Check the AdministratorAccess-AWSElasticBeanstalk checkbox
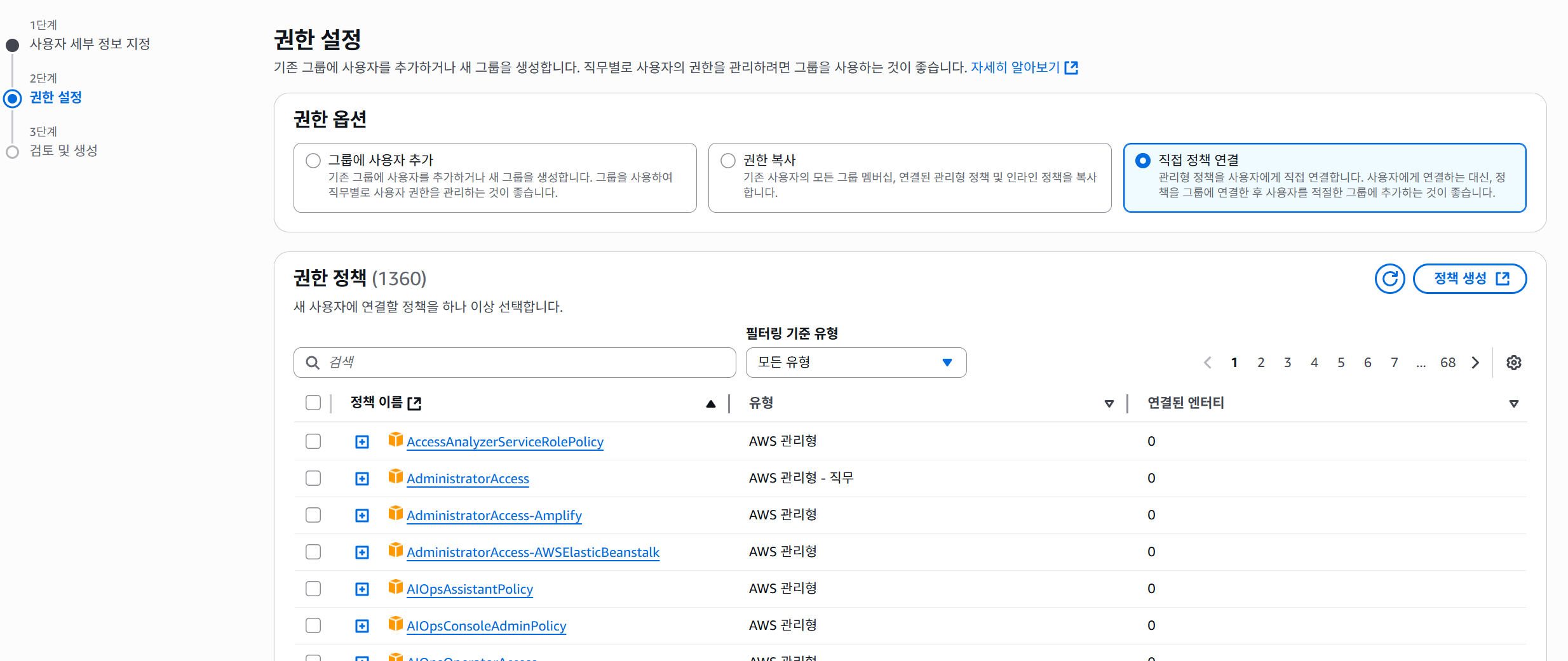The height and width of the screenshot is (661, 1568). [x=313, y=552]
